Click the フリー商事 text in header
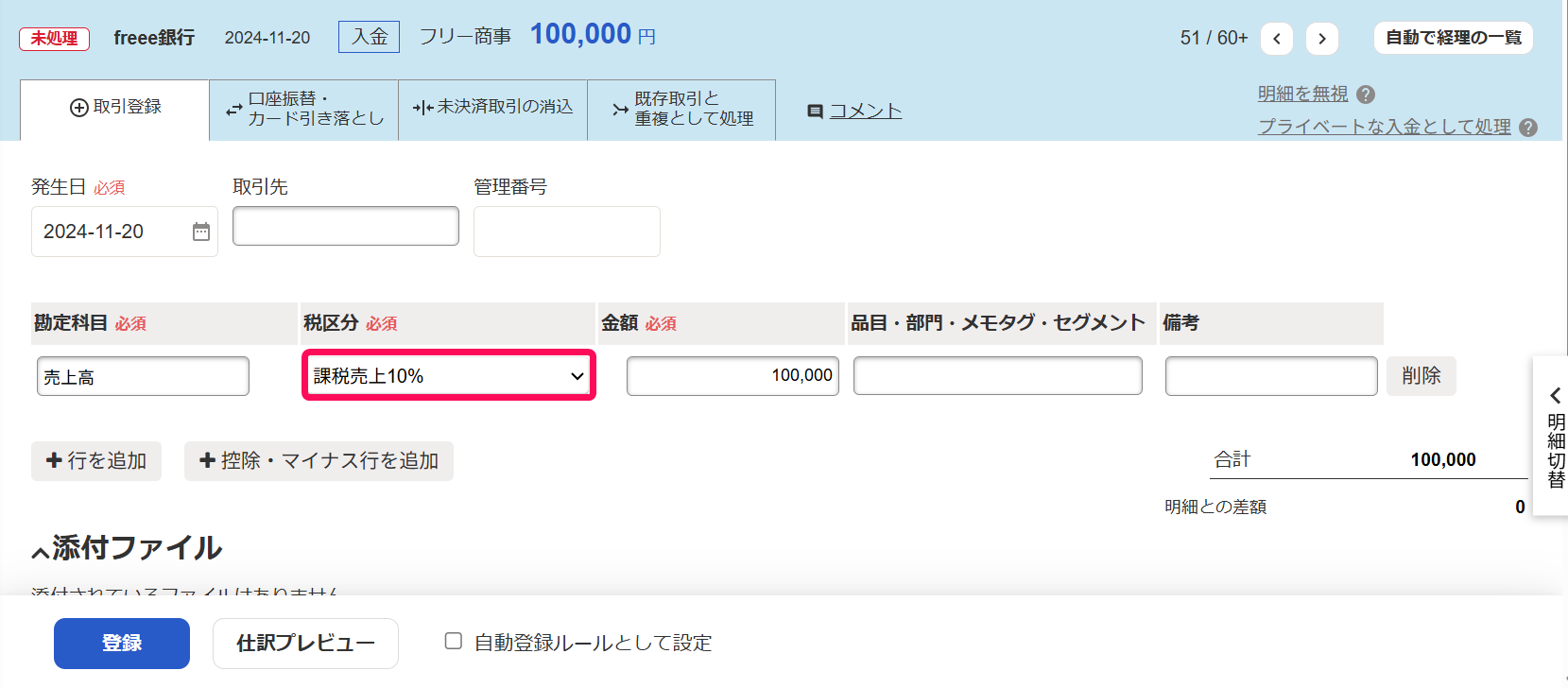The height and width of the screenshot is (688, 1568). click(465, 37)
